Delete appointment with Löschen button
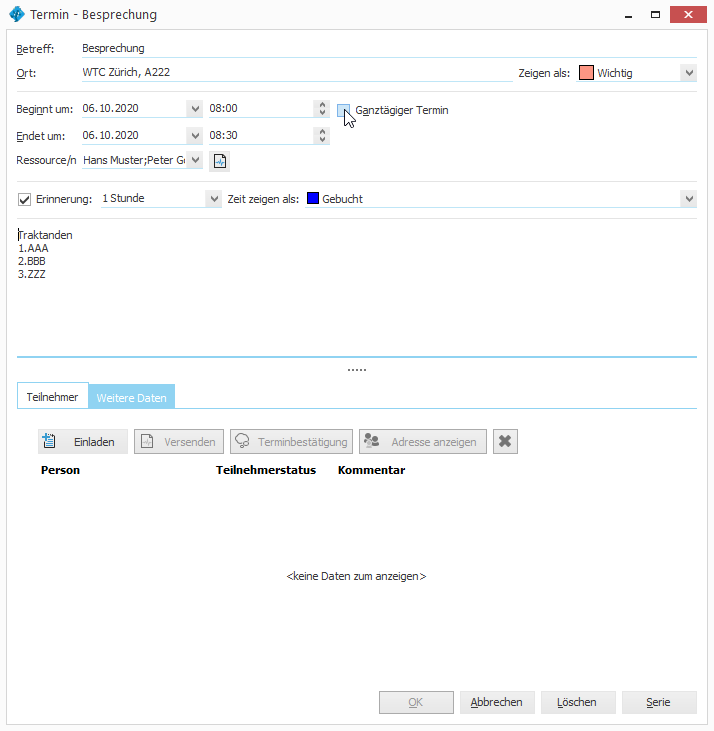 (x=578, y=702)
